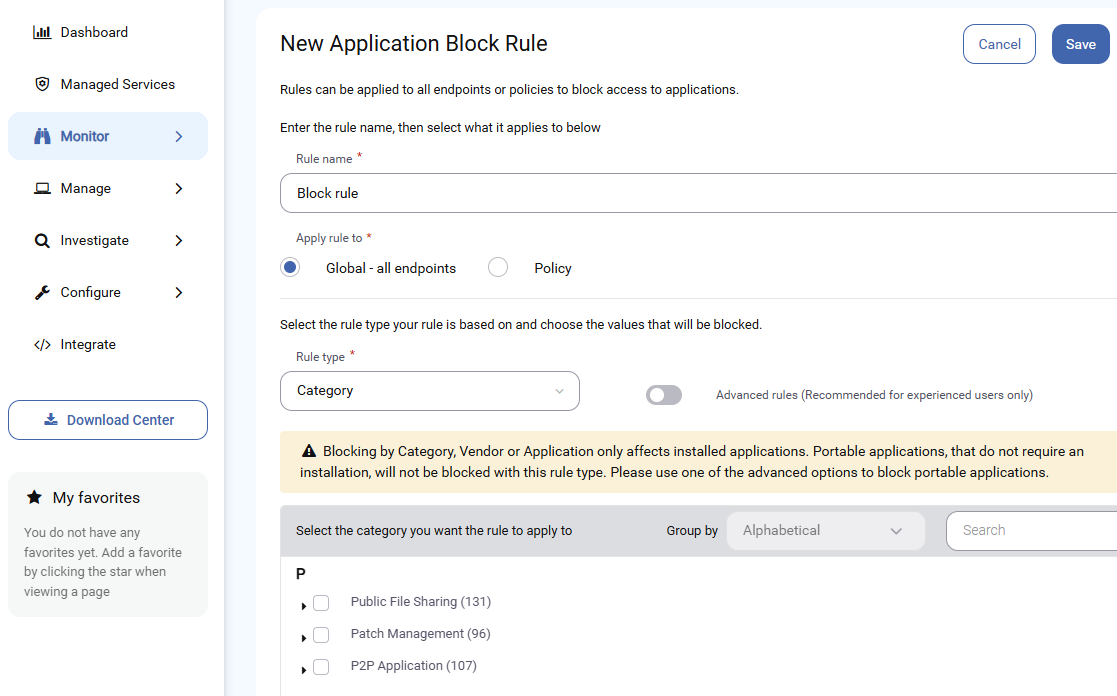
Task: Click the Monitor binoculars icon
Action: pos(42,136)
